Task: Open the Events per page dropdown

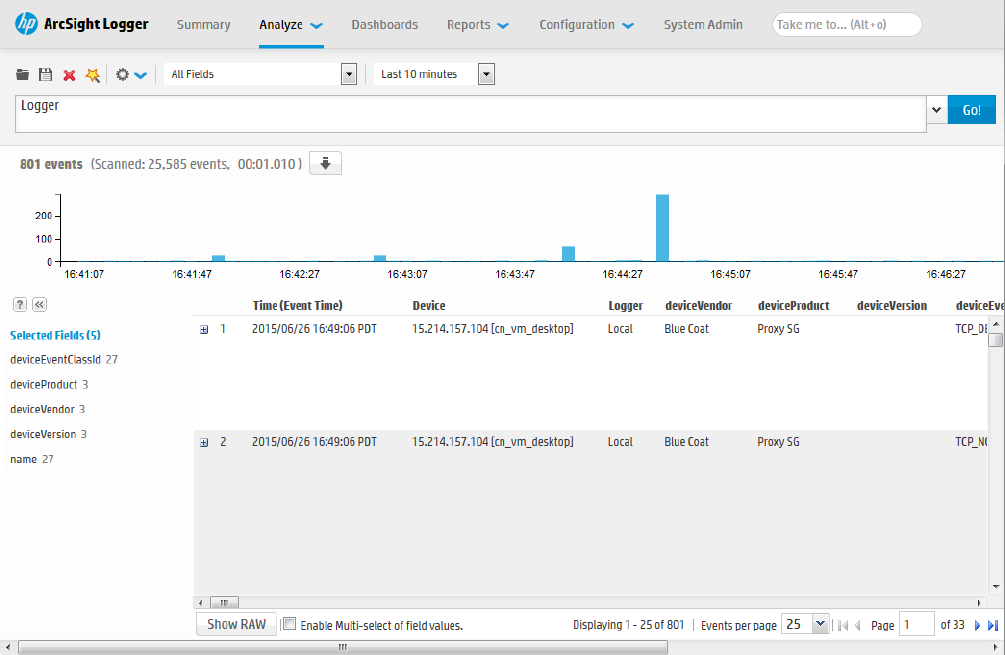Action: [x=820, y=623]
